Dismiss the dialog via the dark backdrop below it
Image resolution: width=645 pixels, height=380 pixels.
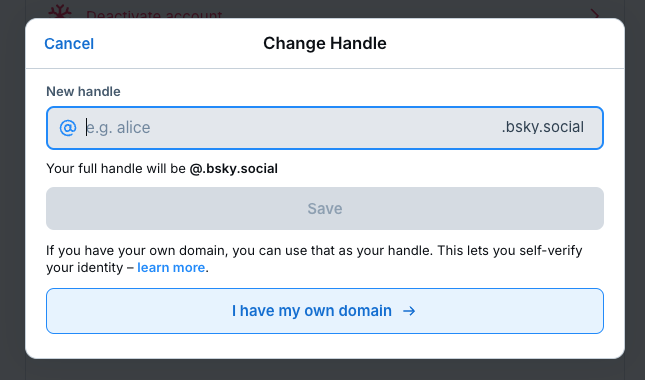325,370
